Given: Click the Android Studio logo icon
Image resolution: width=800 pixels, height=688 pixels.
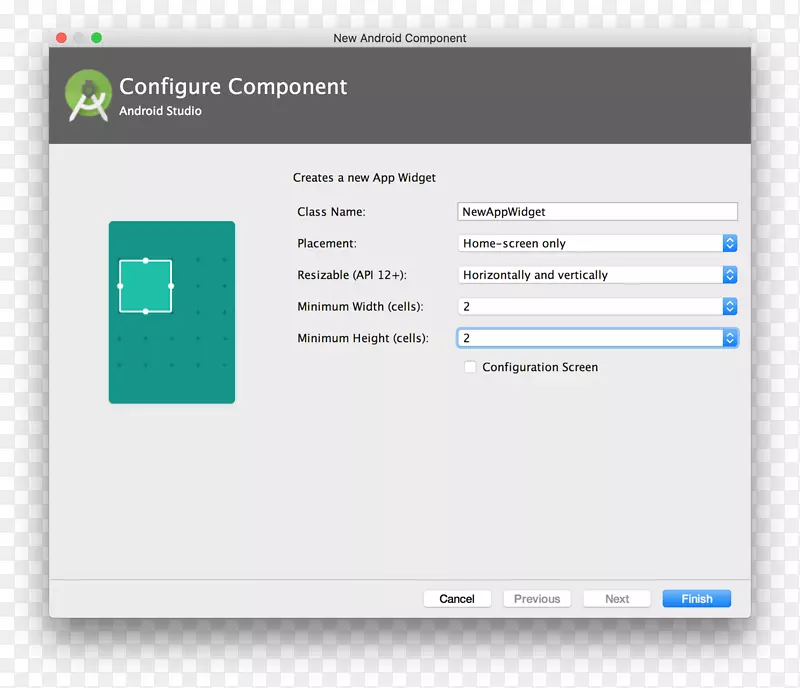Looking at the screenshot, I should click(x=87, y=97).
